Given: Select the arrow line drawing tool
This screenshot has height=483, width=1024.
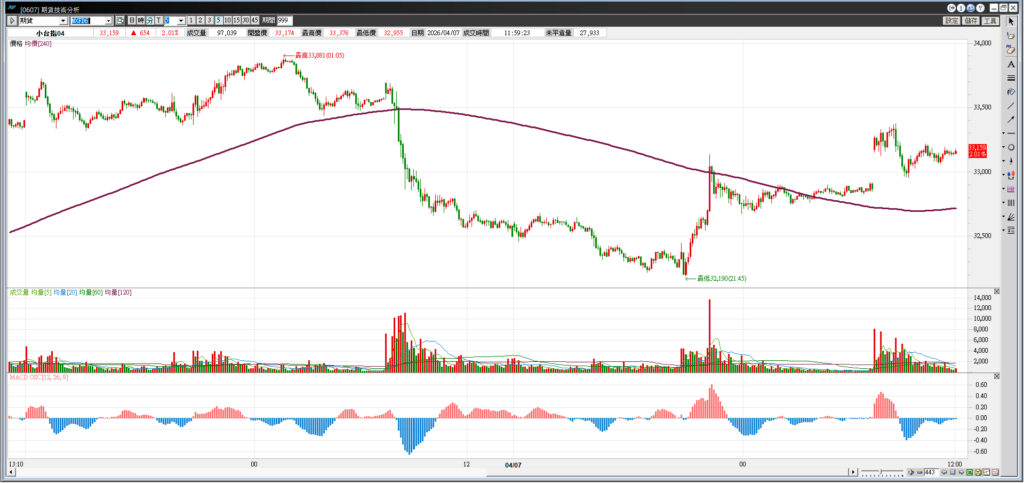Looking at the screenshot, I should (1011, 119).
